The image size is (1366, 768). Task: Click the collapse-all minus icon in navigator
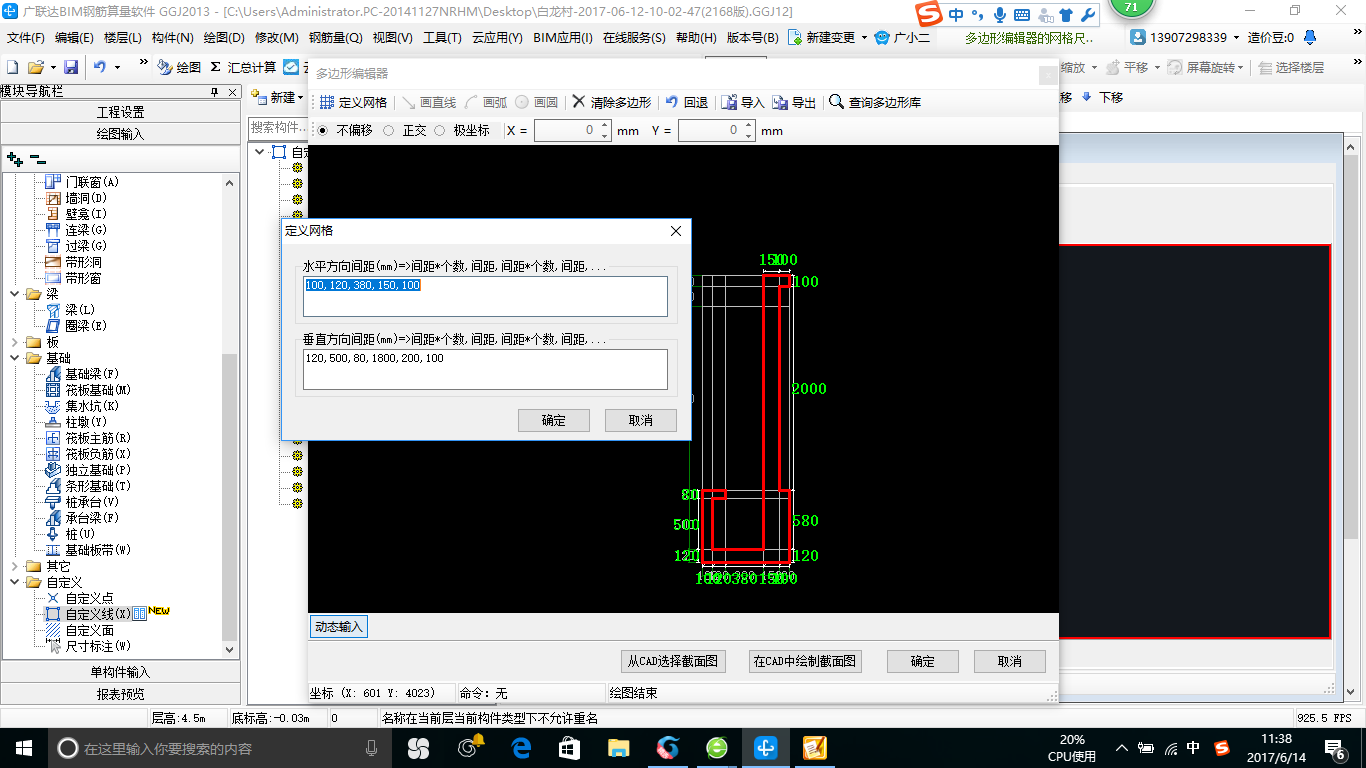pos(37,159)
